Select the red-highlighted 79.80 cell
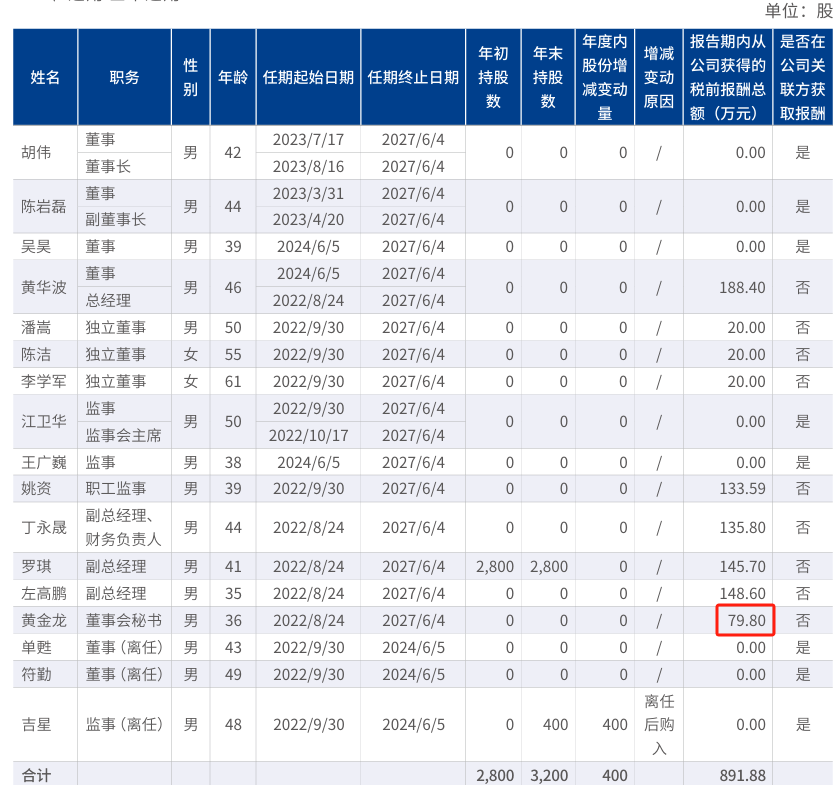 click(745, 620)
